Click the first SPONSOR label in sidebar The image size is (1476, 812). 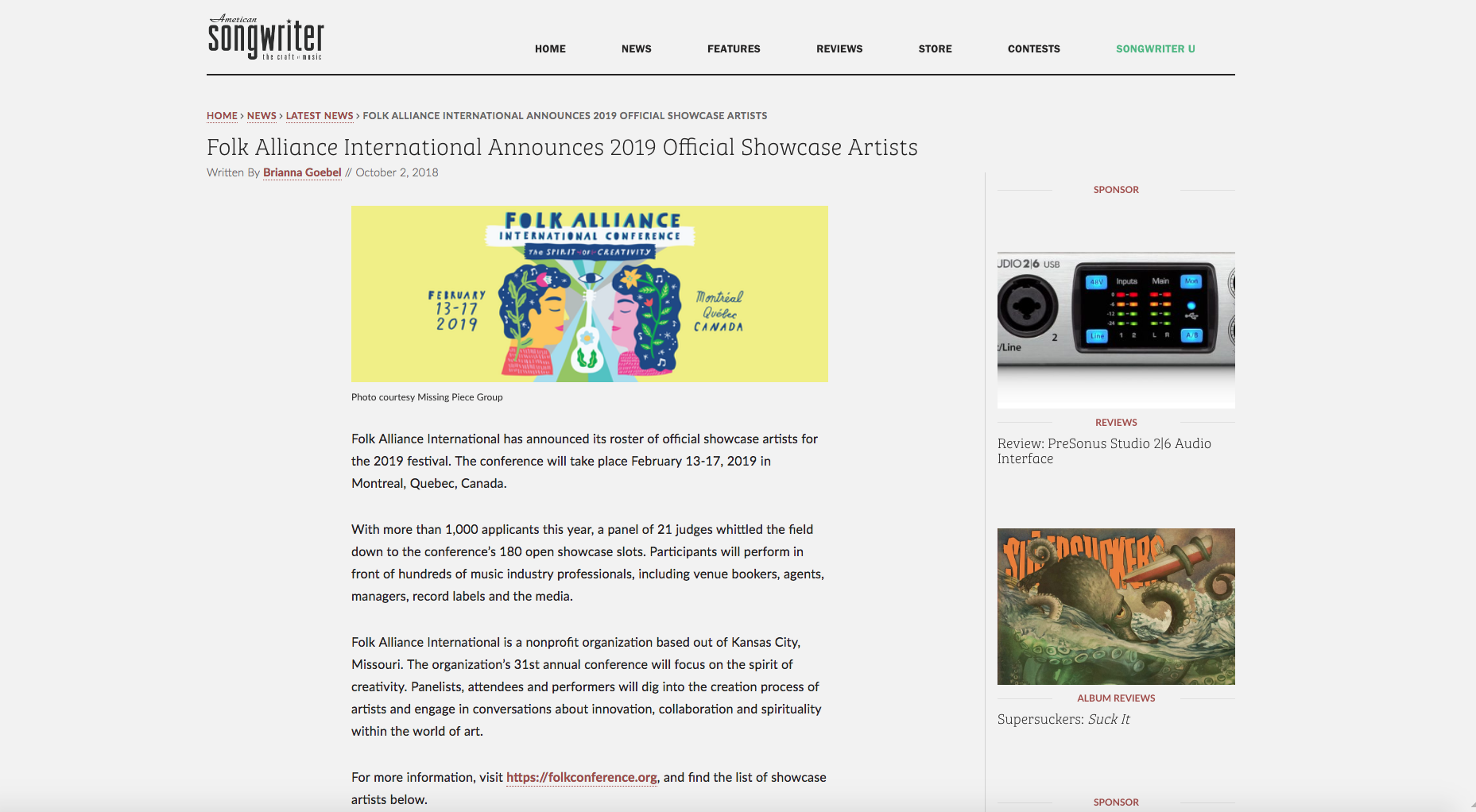(1116, 190)
